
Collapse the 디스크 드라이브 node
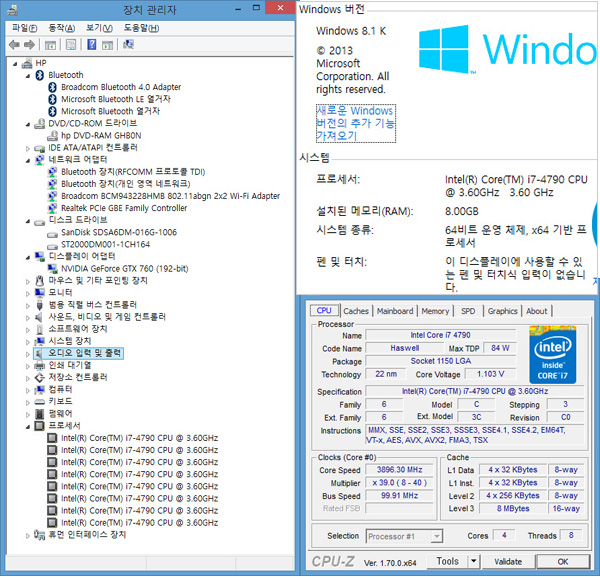pos(28,221)
